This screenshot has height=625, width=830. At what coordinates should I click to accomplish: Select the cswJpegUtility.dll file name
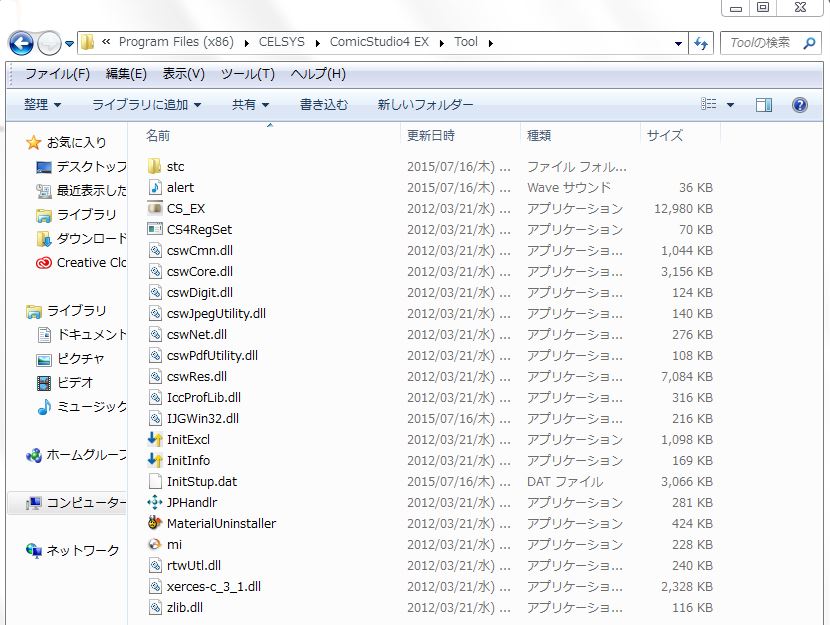[x=216, y=313]
